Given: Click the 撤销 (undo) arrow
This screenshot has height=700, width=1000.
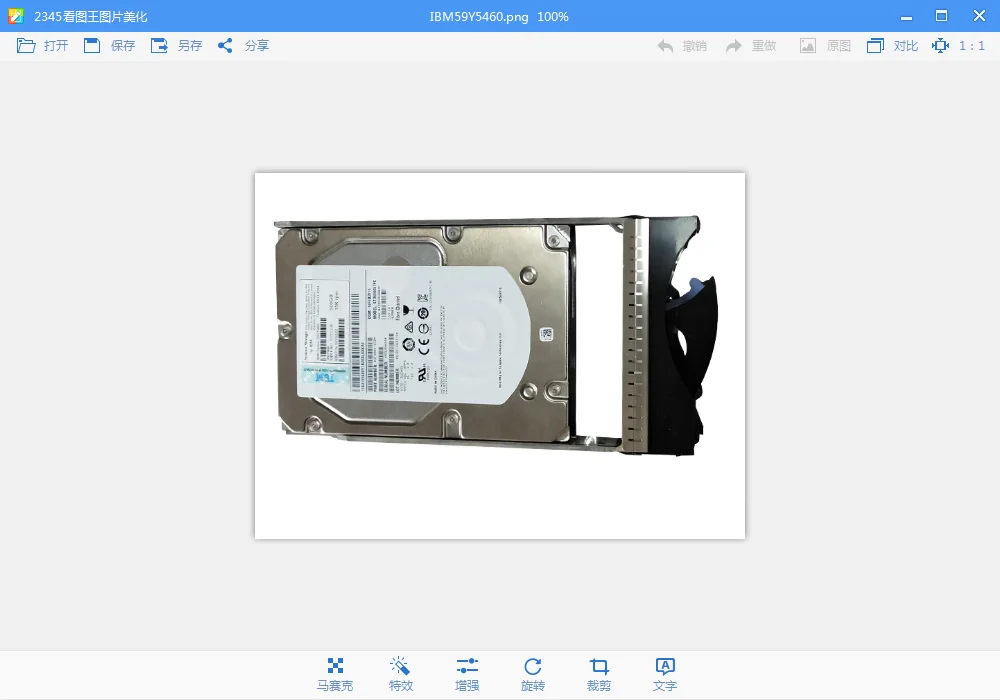Looking at the screenshot, I should (x=665, y=46).
